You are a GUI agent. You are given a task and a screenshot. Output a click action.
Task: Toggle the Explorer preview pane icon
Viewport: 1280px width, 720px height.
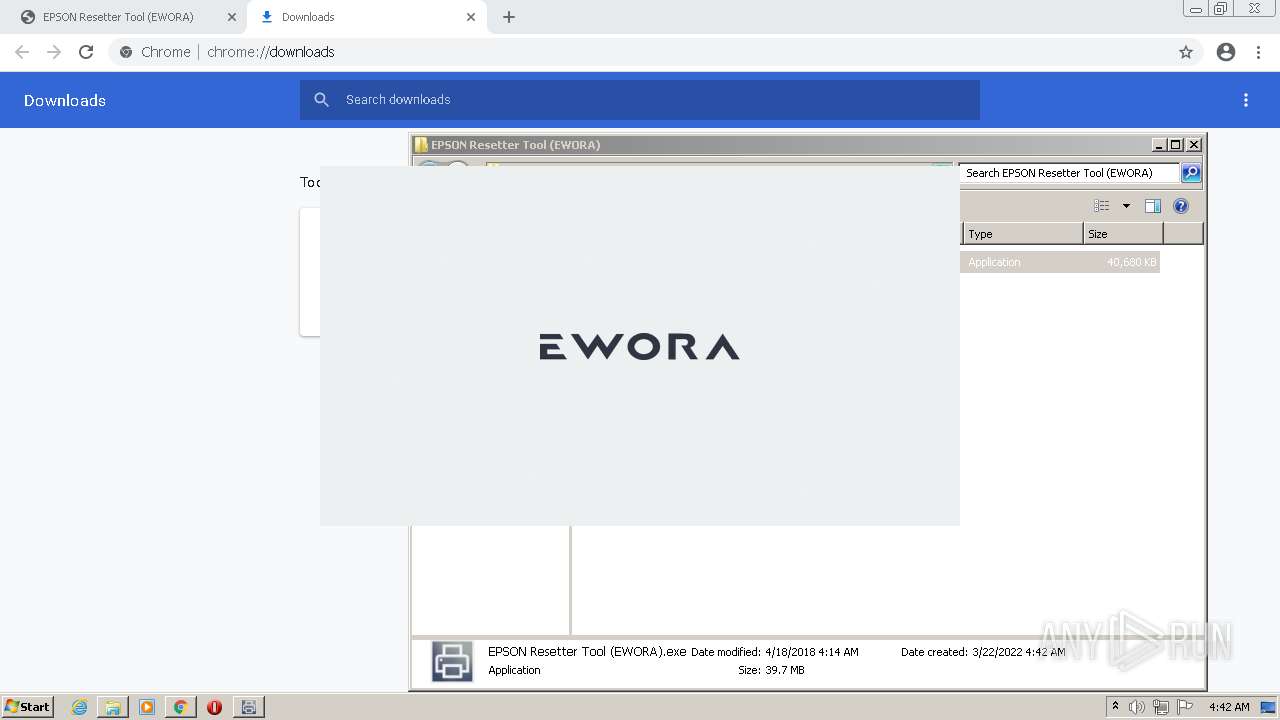click(x=1153, y=206)
